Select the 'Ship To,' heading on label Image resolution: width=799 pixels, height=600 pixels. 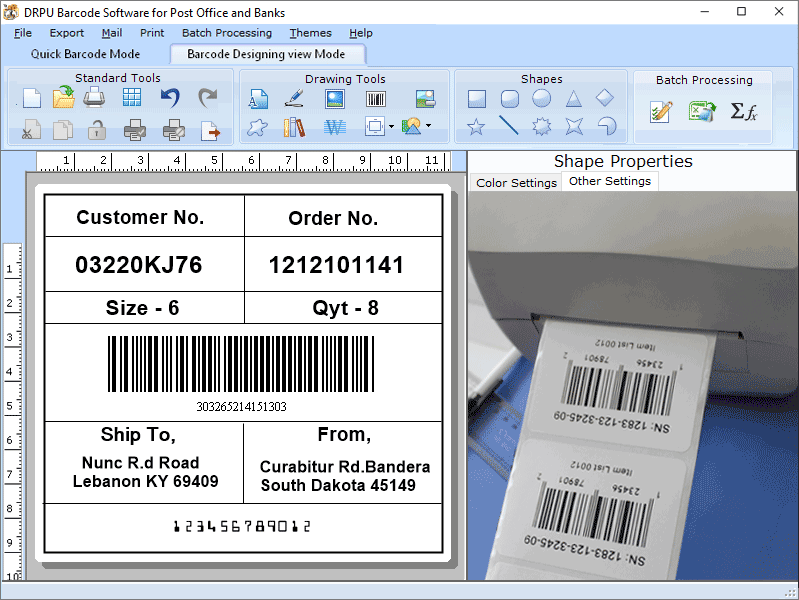(138, 434)
